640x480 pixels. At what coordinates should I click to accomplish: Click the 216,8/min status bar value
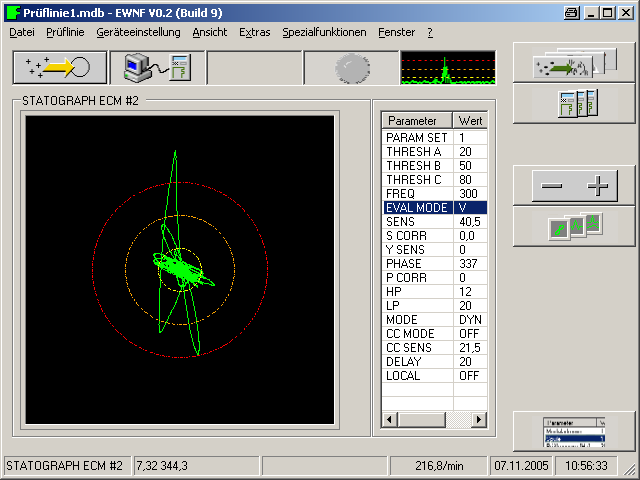439,466
